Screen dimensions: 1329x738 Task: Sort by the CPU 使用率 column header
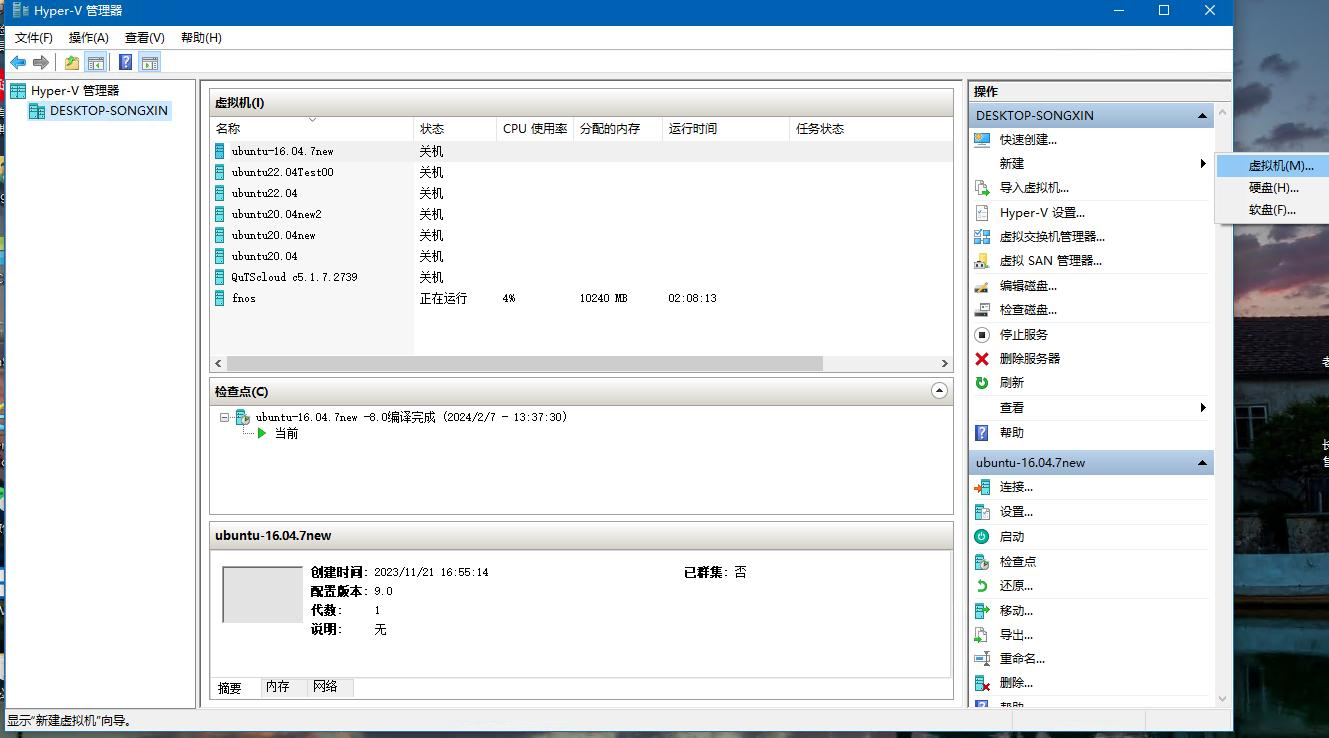(535, 129)
